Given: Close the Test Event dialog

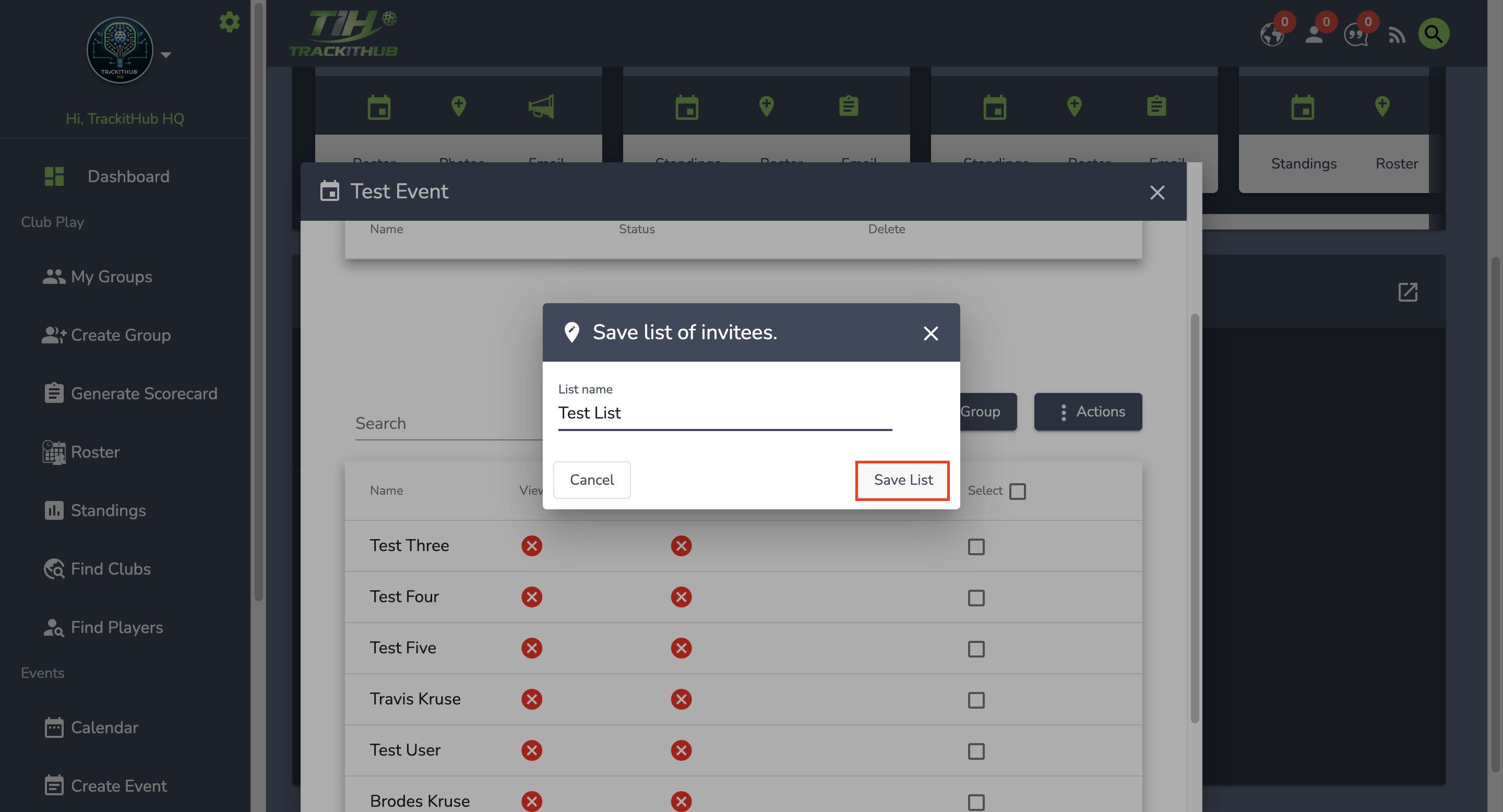Looking at the screenshot, I should [x=1157, y=193].
